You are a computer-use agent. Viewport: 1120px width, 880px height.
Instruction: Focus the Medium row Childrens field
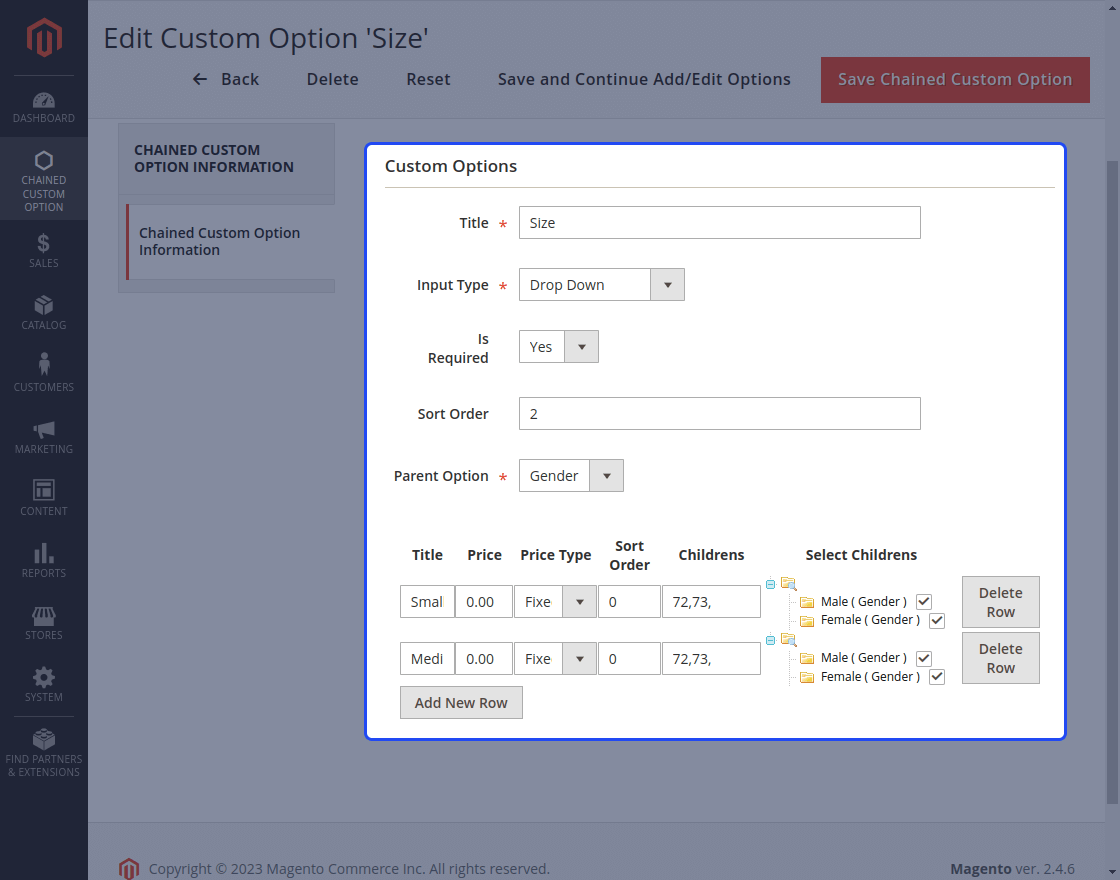point(711,659)
